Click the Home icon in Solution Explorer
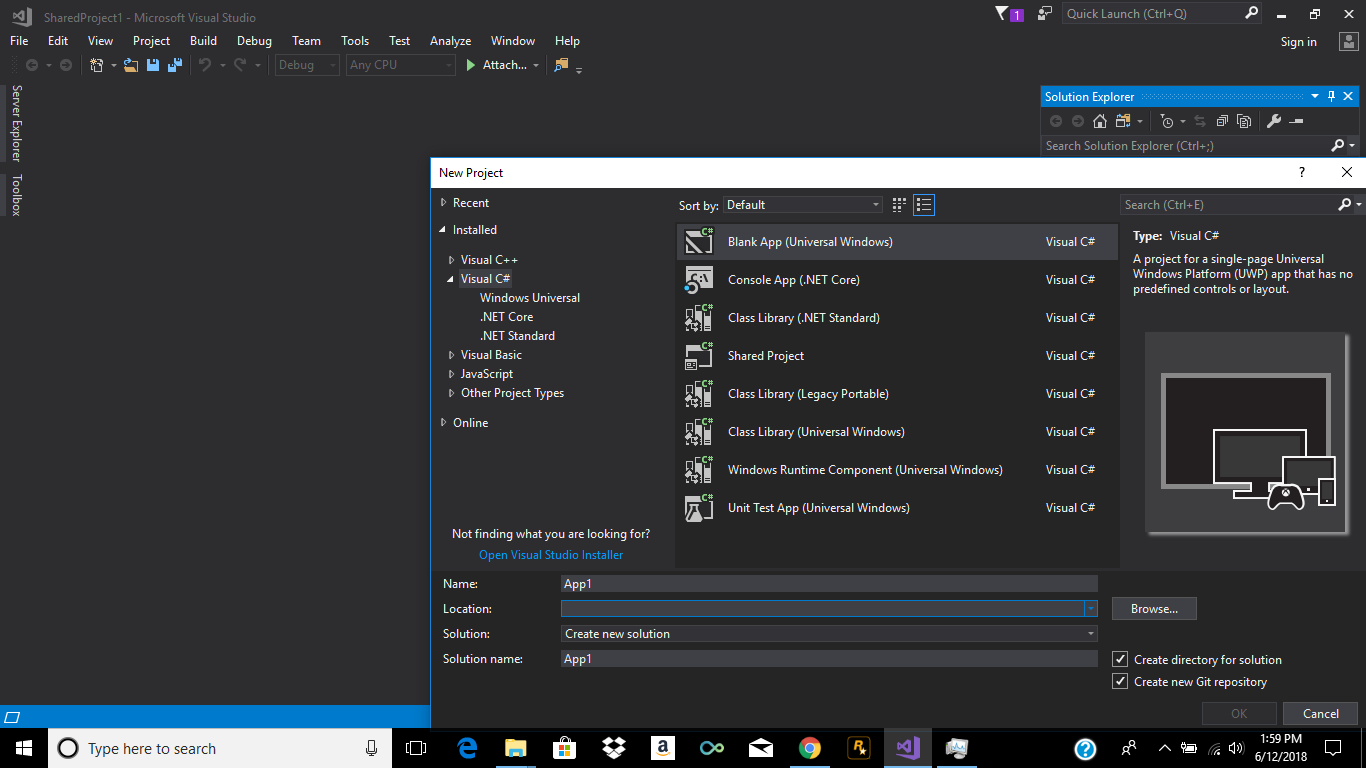 1100,121
